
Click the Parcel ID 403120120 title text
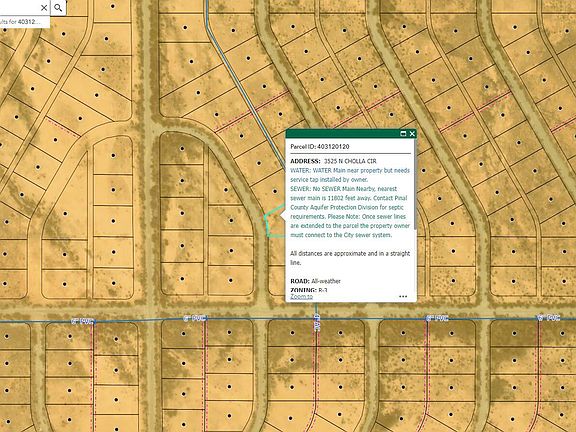coord(320,147)
